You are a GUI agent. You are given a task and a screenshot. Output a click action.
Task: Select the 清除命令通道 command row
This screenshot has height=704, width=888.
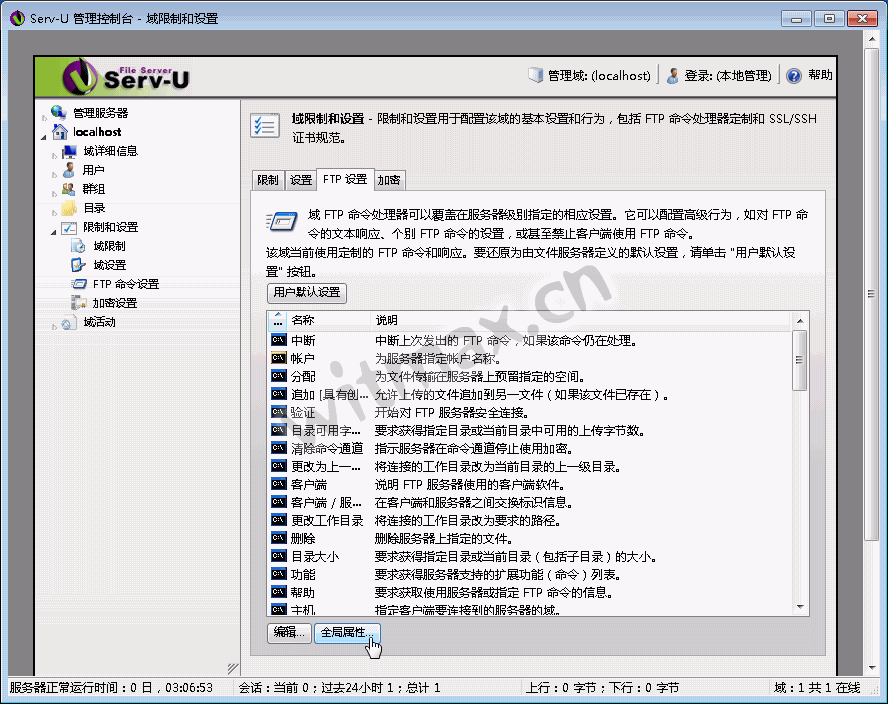point(530,449)
